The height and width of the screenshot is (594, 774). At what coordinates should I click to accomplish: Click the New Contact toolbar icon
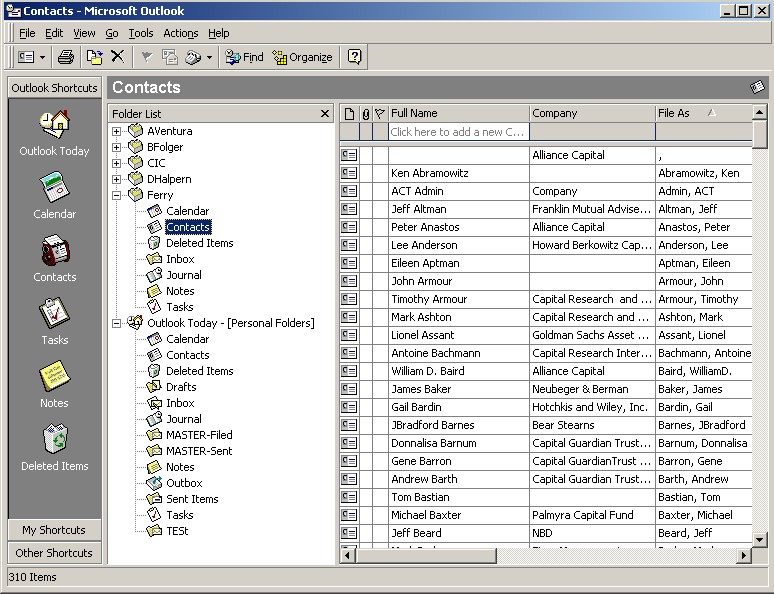26,57
